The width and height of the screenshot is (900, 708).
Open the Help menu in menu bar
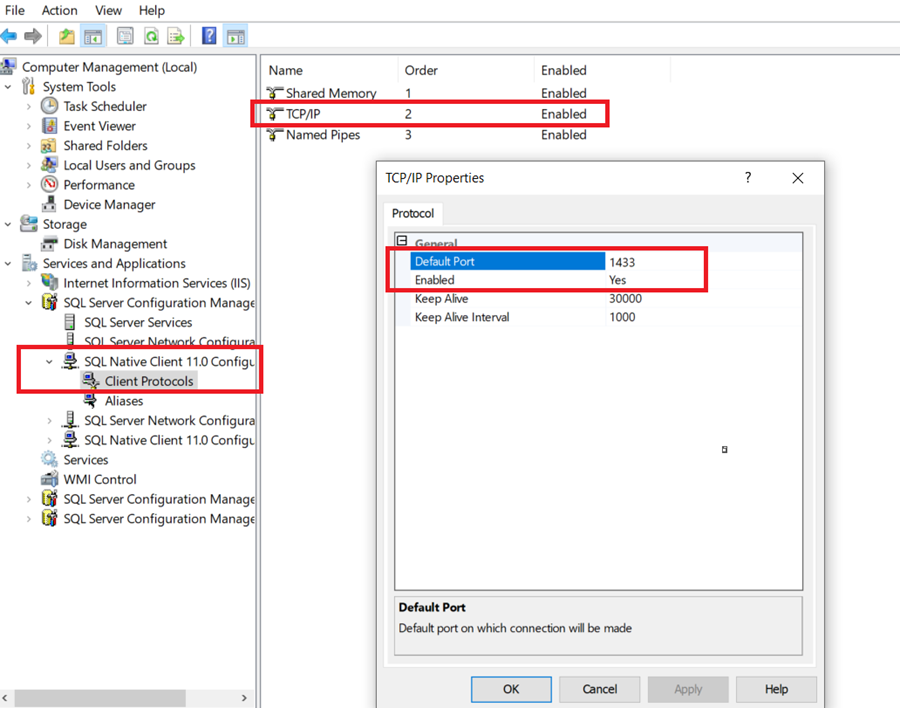(x=152, y=10)
